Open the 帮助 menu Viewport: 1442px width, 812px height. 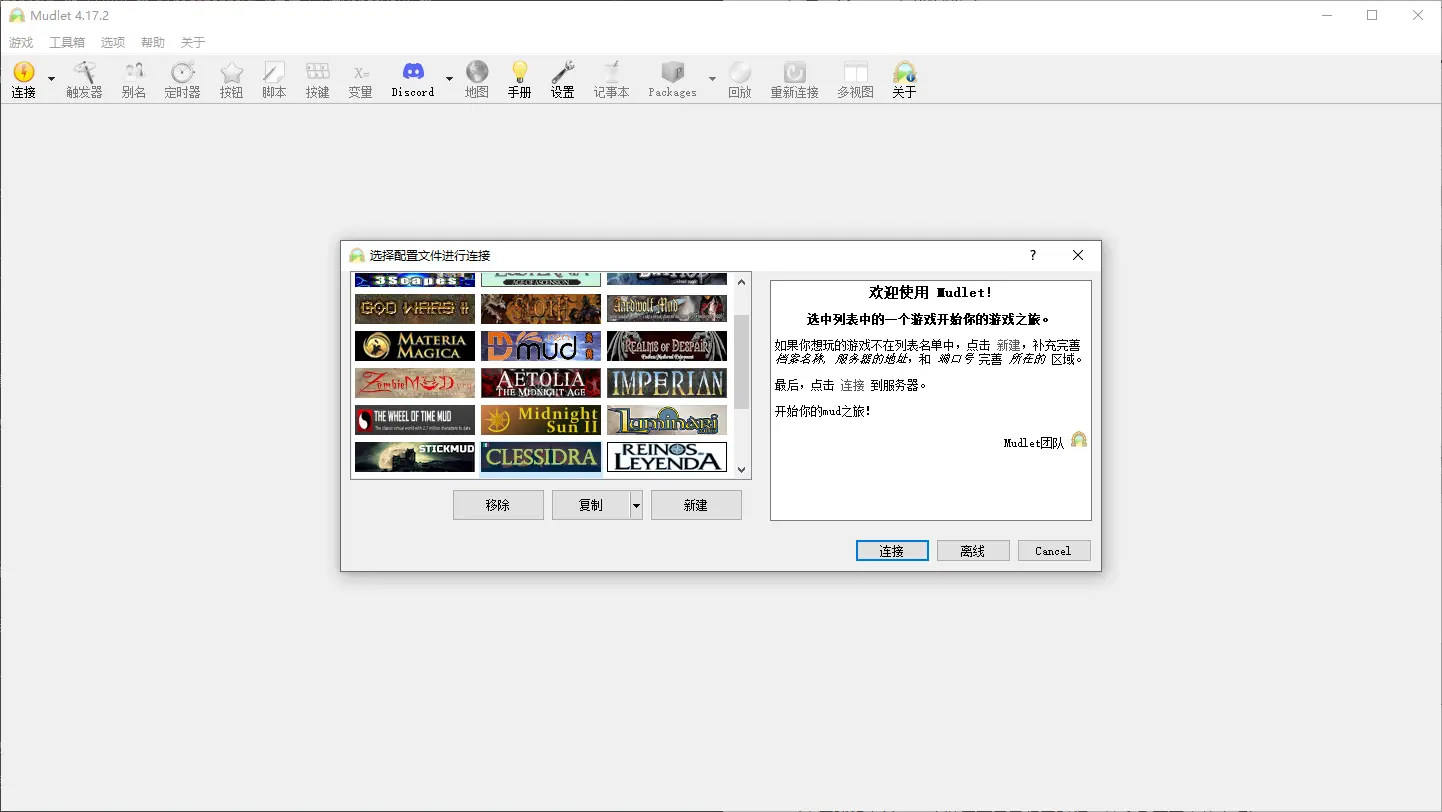click(153, 43)
